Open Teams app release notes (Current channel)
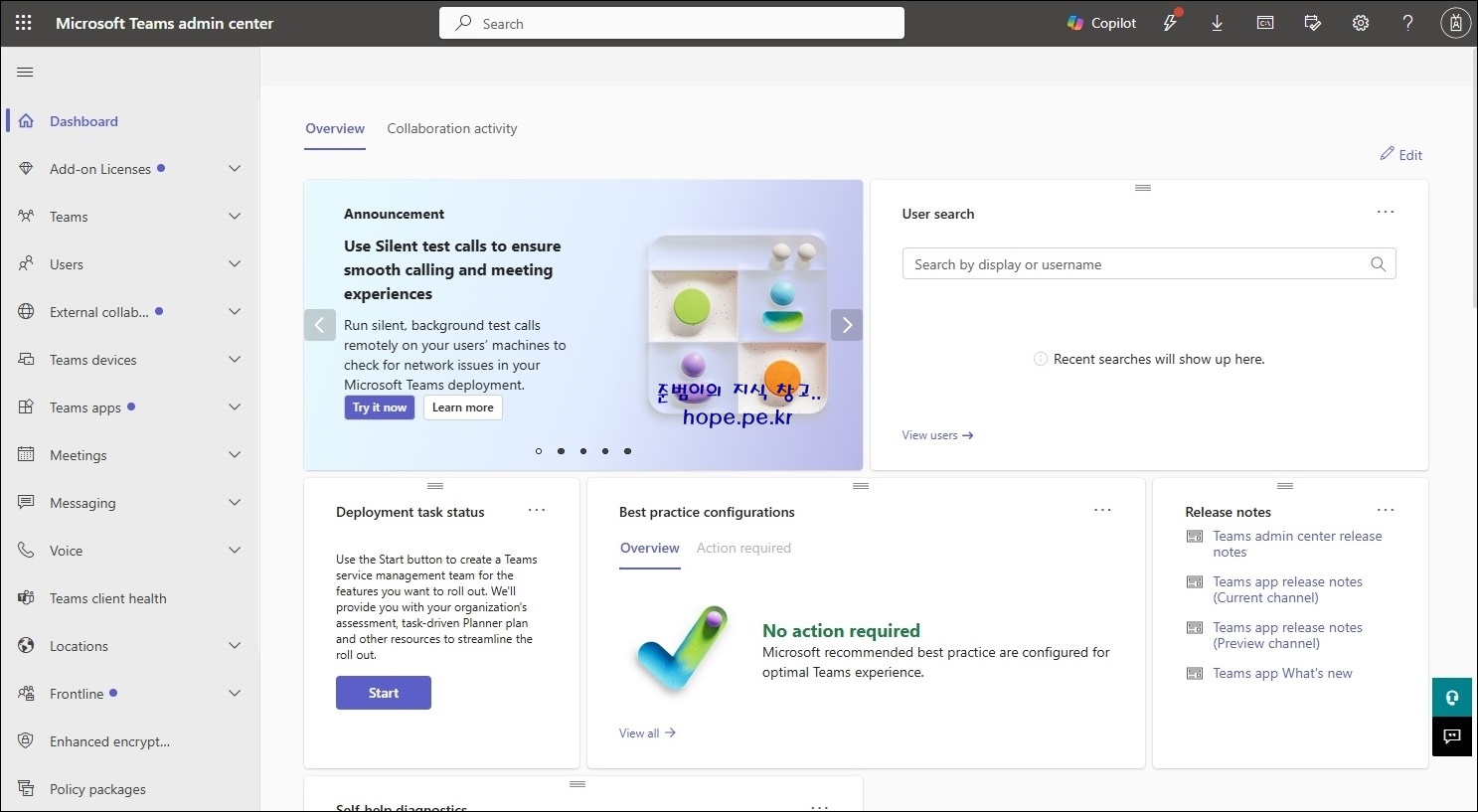The width and height of the screenshot is (1478, 812). tap(1287, 589)
